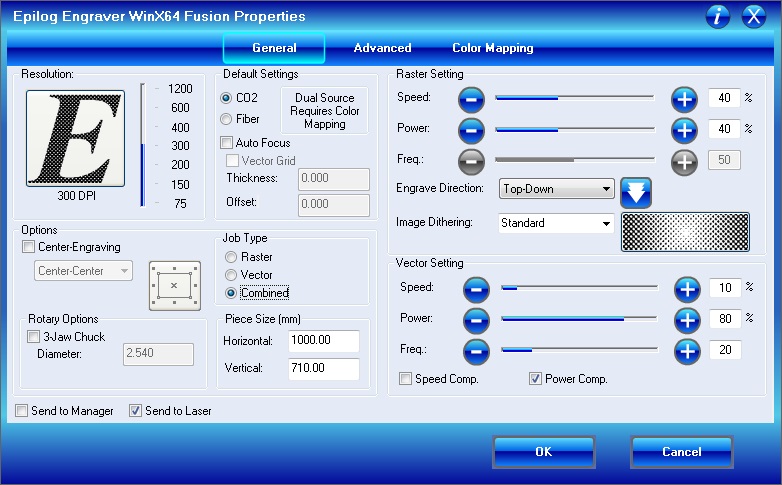Open the Color Mapping tab

(493, 48)
